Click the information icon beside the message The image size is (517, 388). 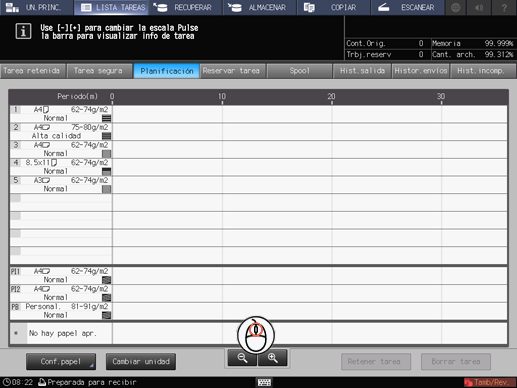pyautogui.click(x=23, y=32)
